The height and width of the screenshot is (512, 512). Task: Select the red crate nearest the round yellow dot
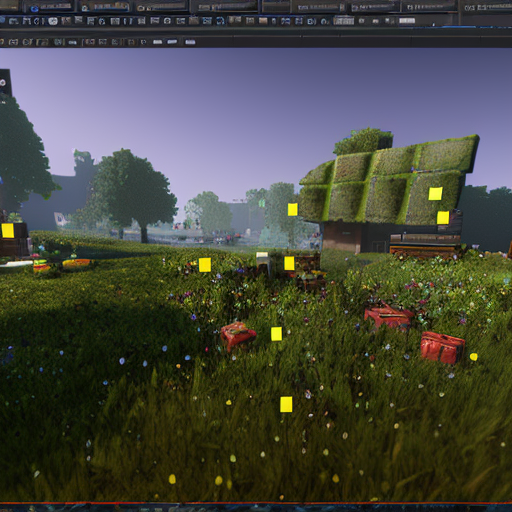(x=442, y=348)
